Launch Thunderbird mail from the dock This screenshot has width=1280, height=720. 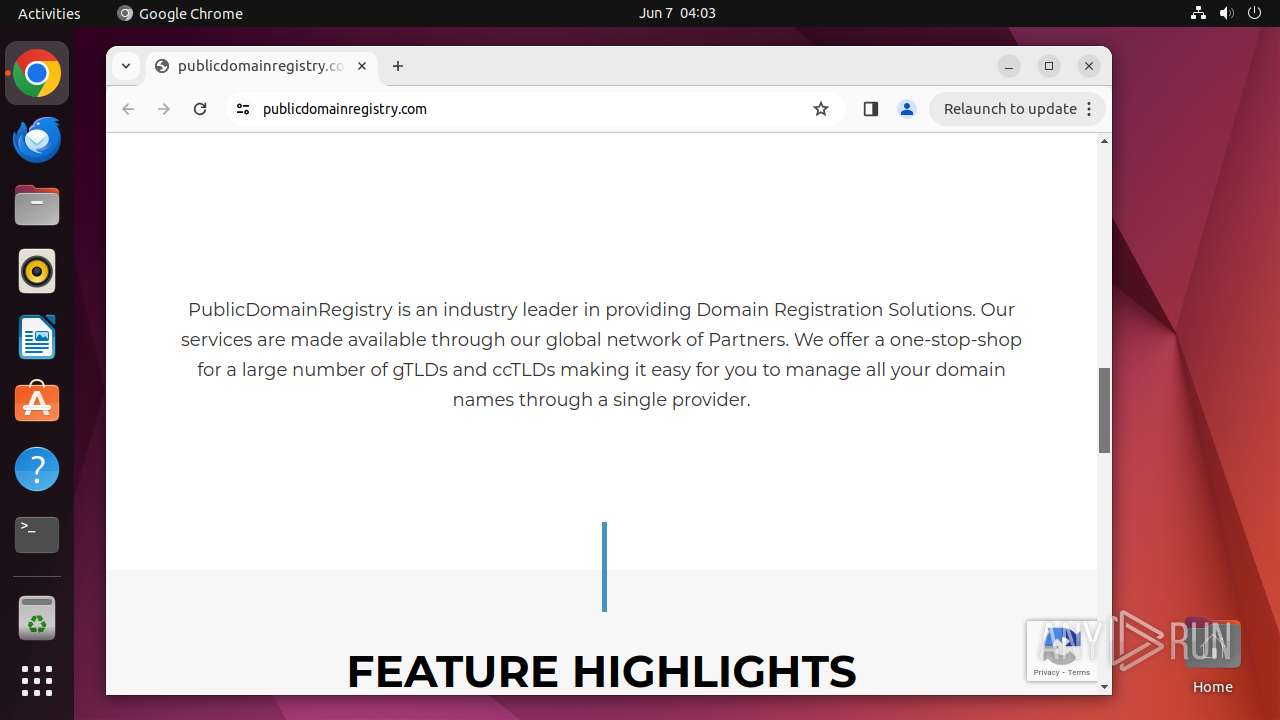(x=37, y=140)
